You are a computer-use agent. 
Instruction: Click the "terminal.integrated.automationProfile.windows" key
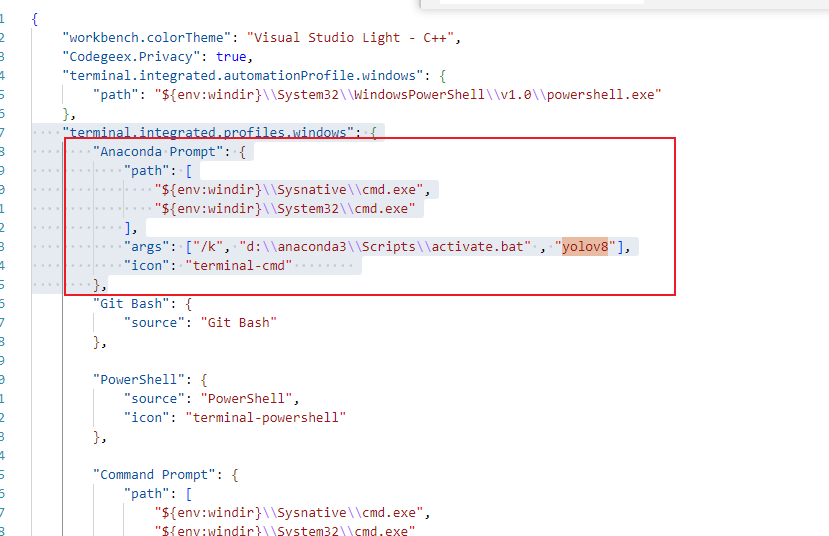point(246,76)
